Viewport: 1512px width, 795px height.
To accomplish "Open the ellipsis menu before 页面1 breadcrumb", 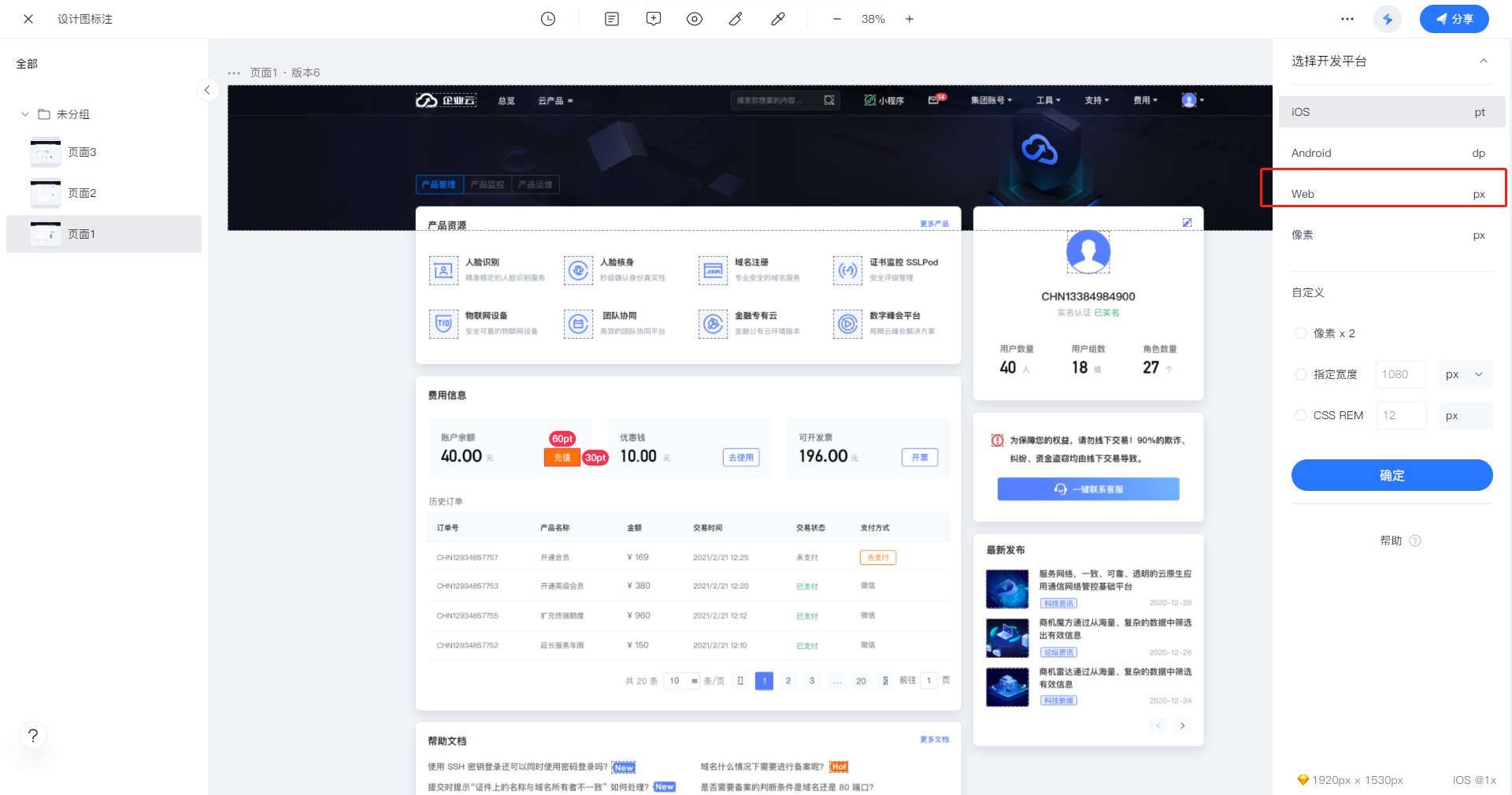I will [234, 72].
